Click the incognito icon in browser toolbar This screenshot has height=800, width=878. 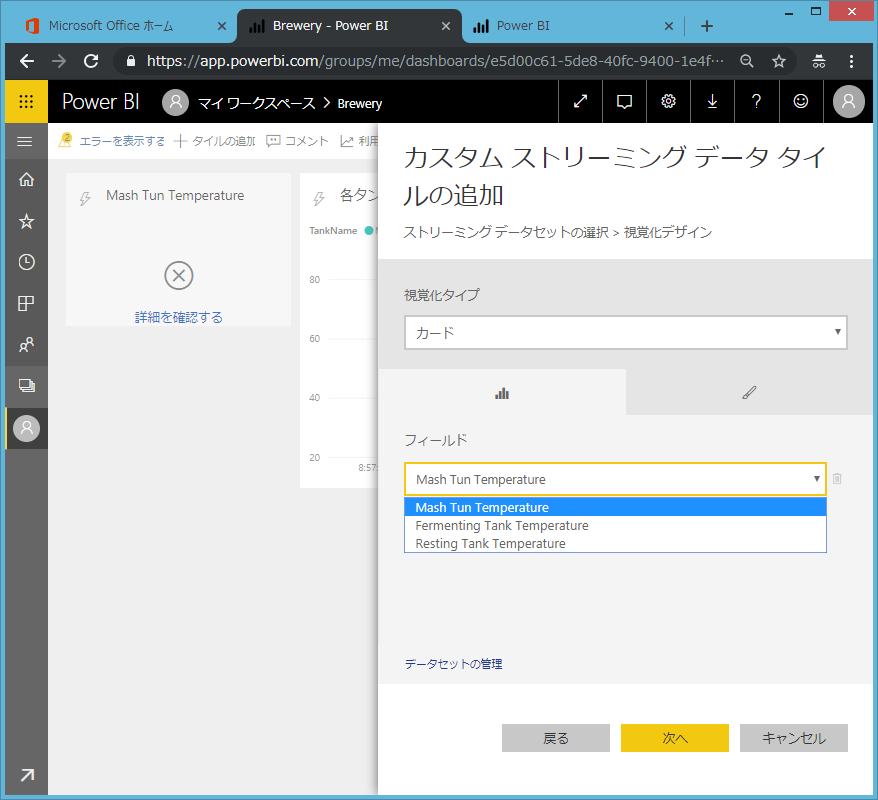pyautogui.click(x=819, y=61)
